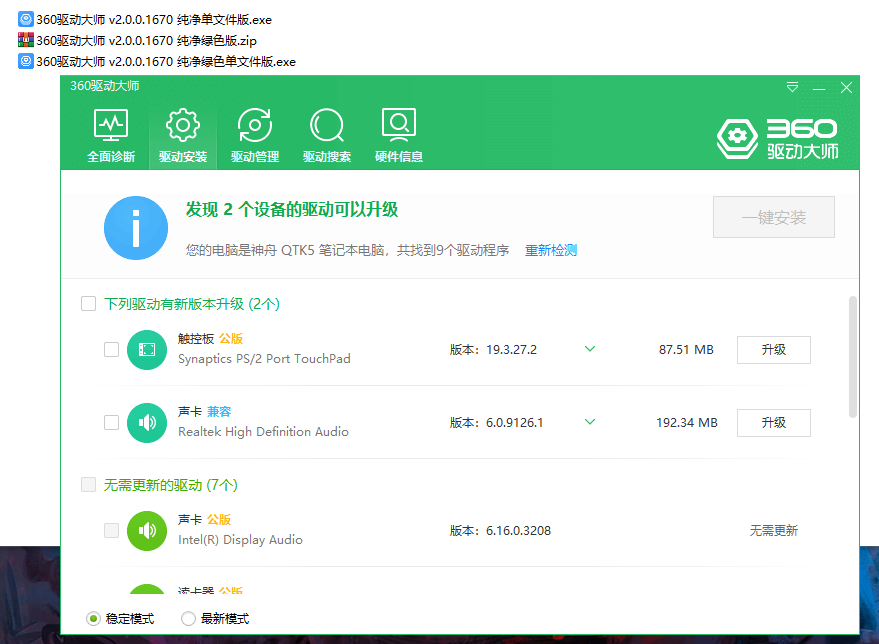Viewport: 879px width, 644px height.
Task: Click the touchpad device icon
Action: click(147, 350)
